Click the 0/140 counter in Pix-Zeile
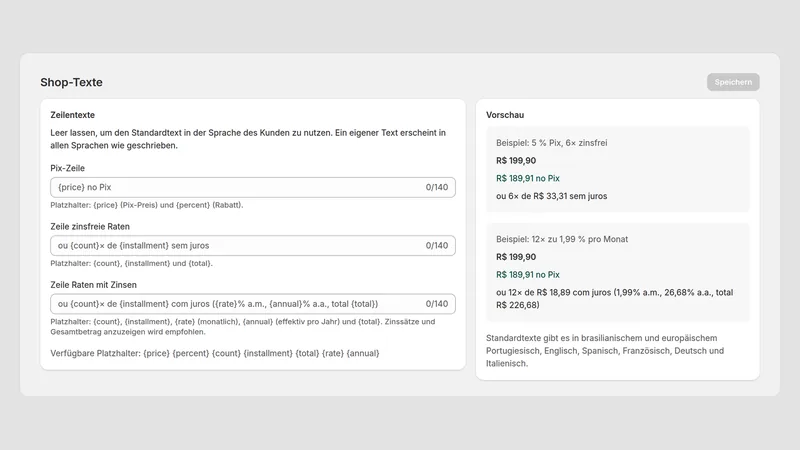 coord(437,187)
